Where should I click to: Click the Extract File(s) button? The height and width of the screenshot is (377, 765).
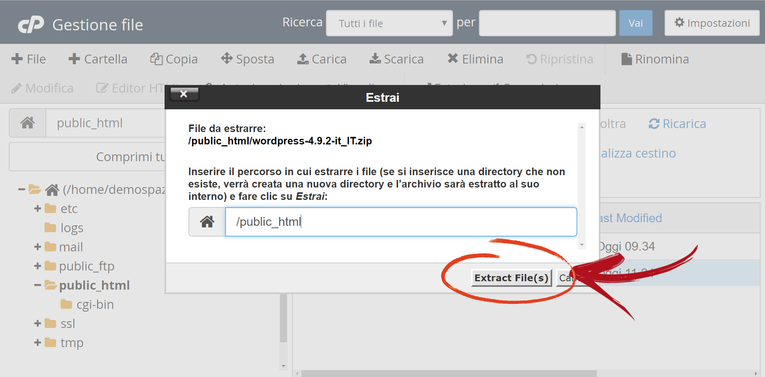(x=511, y=278)
